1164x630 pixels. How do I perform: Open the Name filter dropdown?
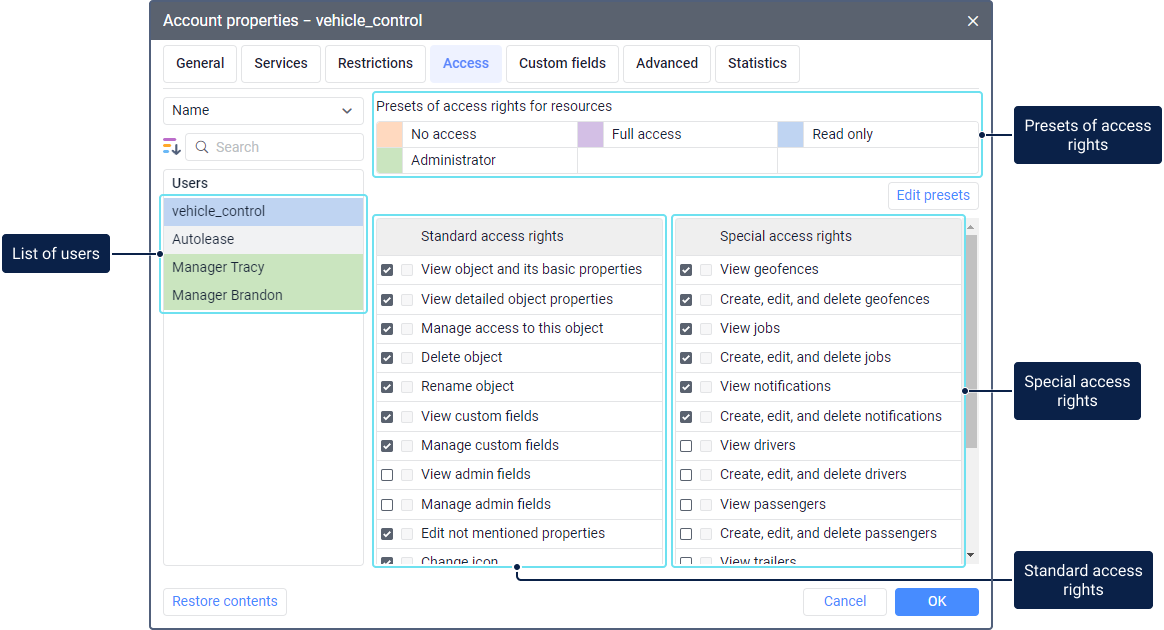tap(263, 111)
